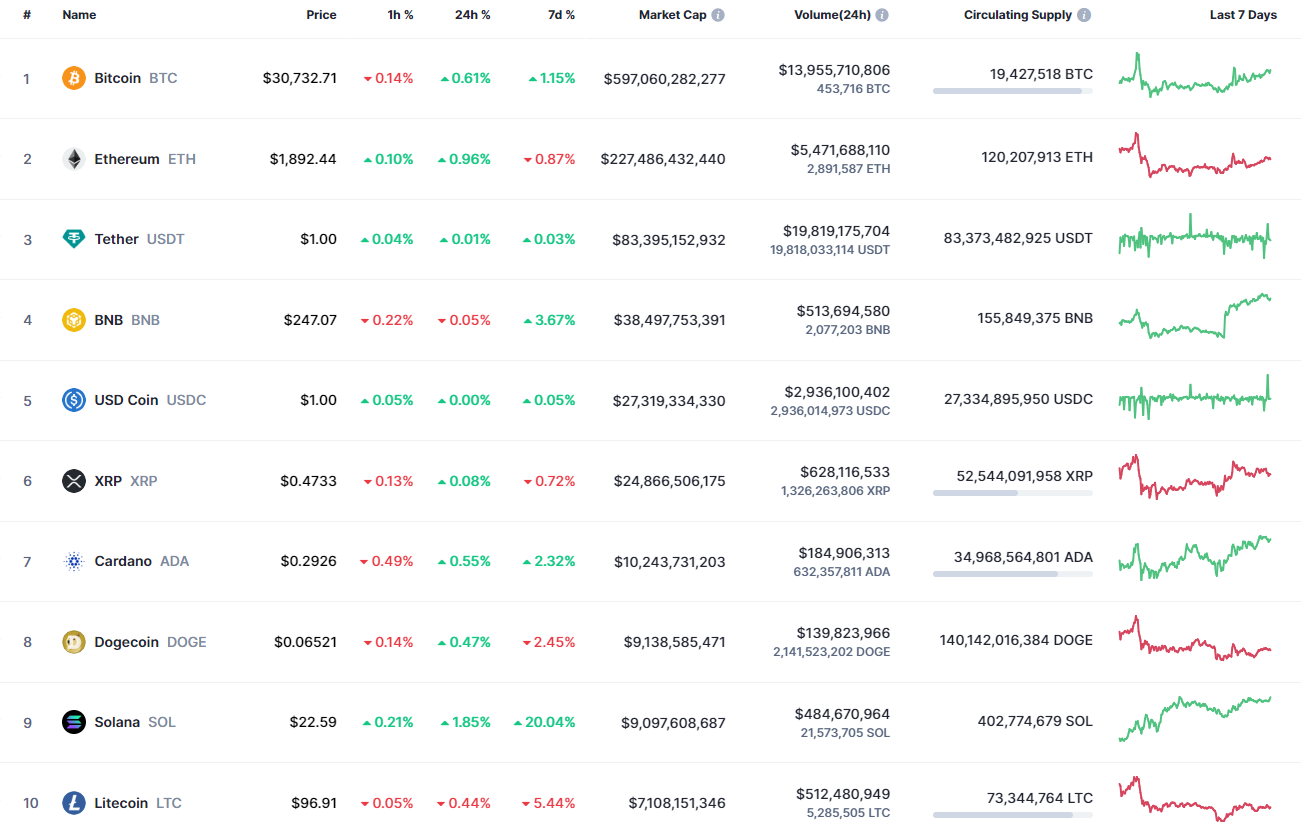Click the XRP logo icon

74,480
